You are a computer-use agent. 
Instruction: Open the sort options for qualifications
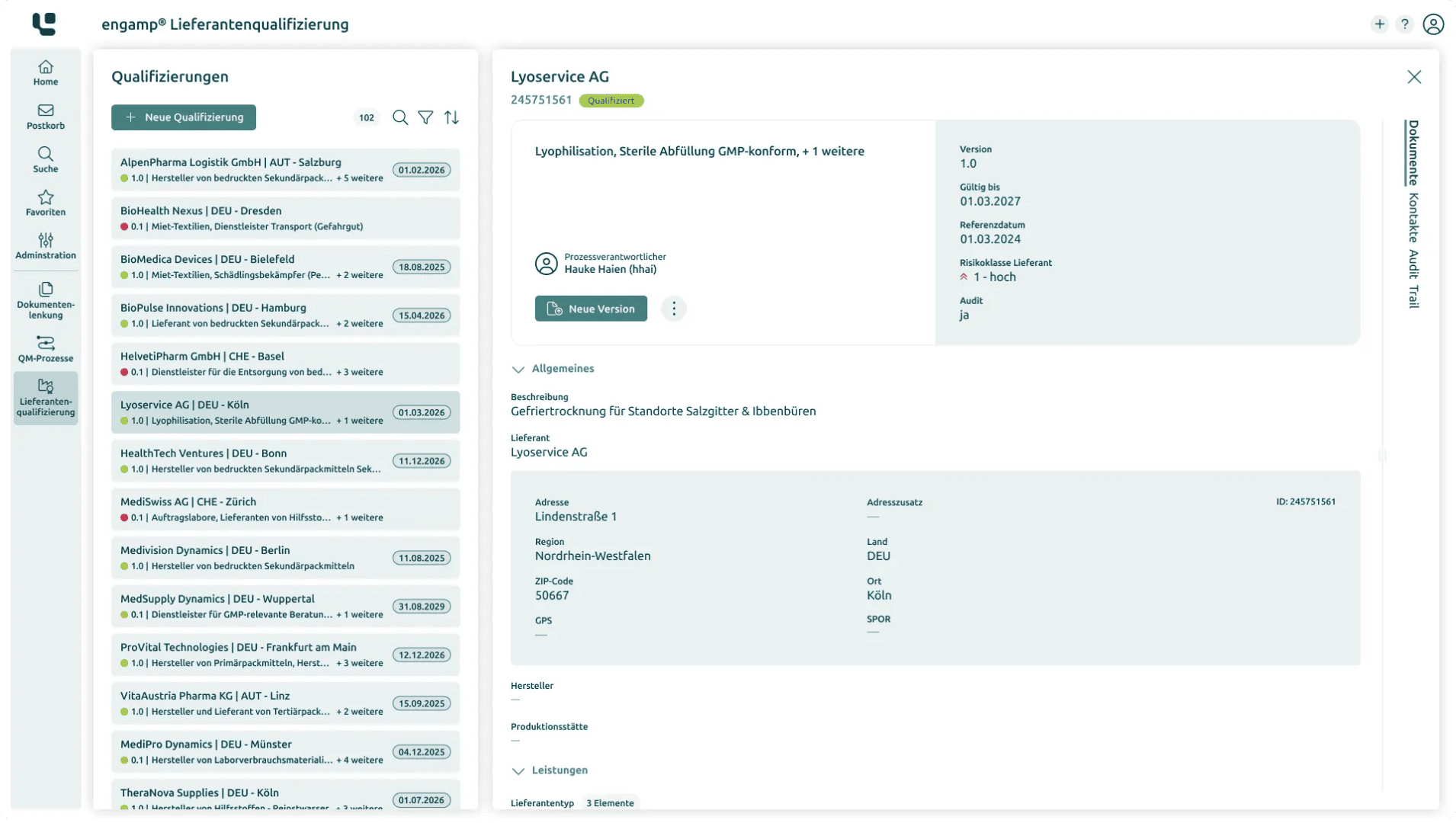[x=451, y=117]
